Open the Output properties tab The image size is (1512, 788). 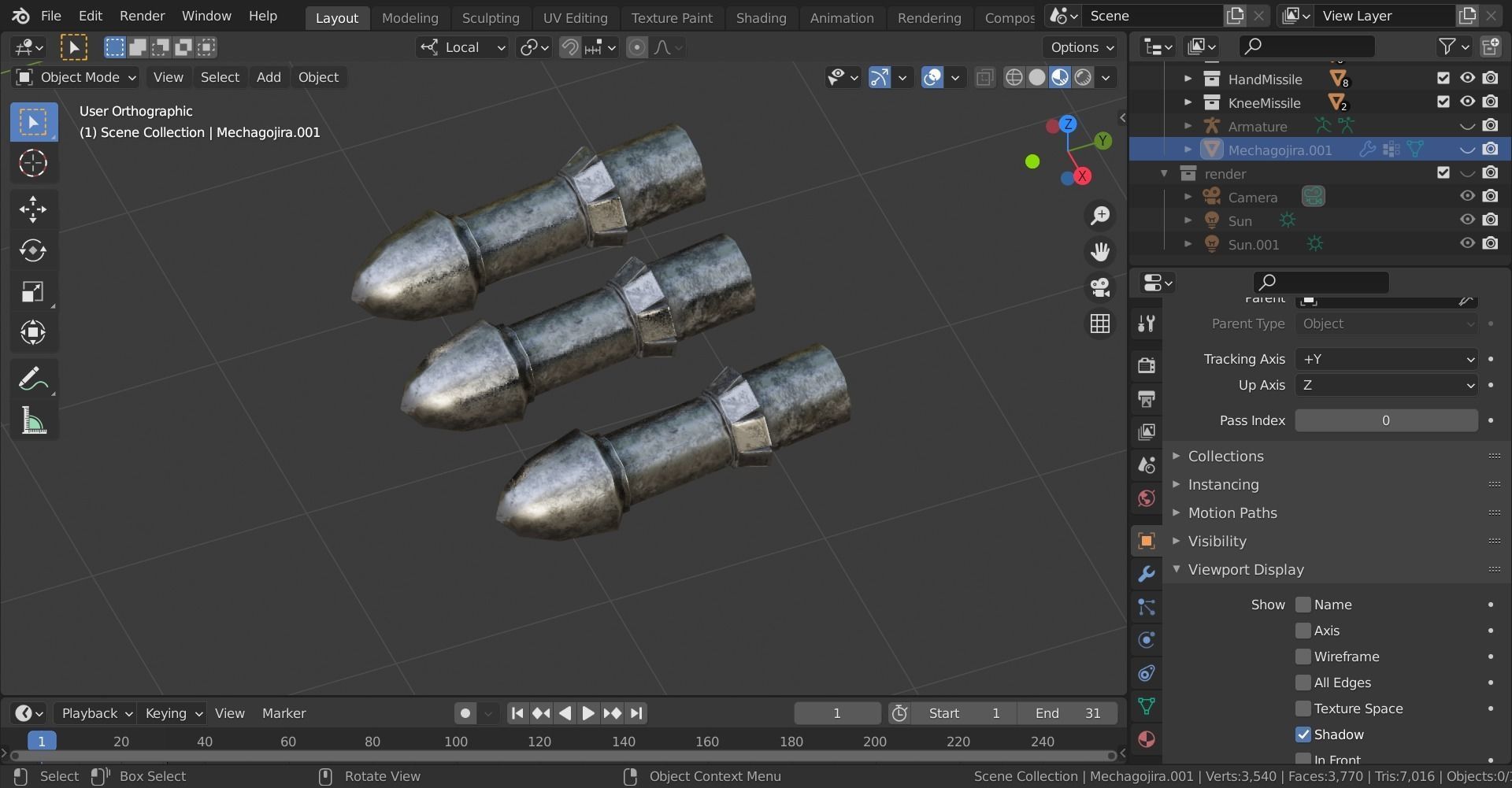pyautogui.click(x=1147, y=398)
